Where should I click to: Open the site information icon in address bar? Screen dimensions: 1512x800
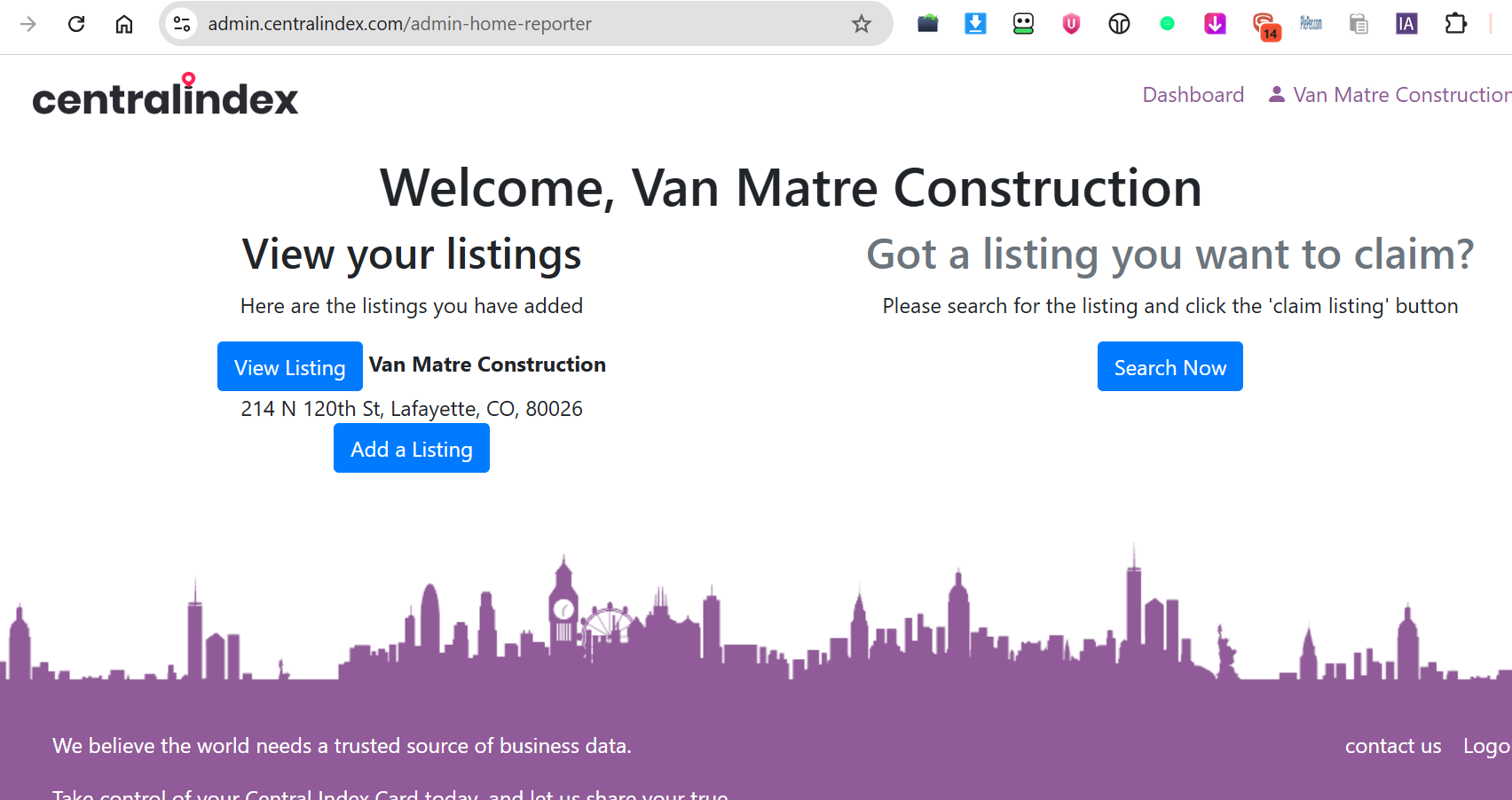[x=182, y=24]
